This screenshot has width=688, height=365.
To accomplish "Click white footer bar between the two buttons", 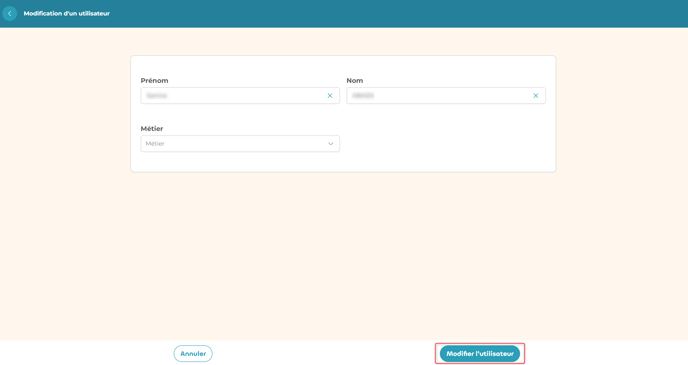I will (x=325, y=354).
